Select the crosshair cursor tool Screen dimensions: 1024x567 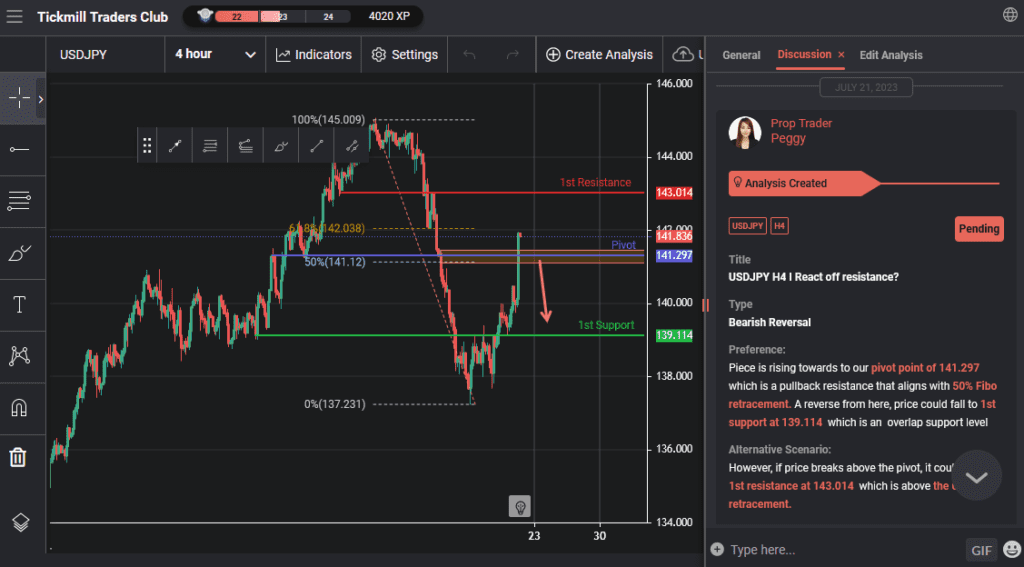point(19,99)
